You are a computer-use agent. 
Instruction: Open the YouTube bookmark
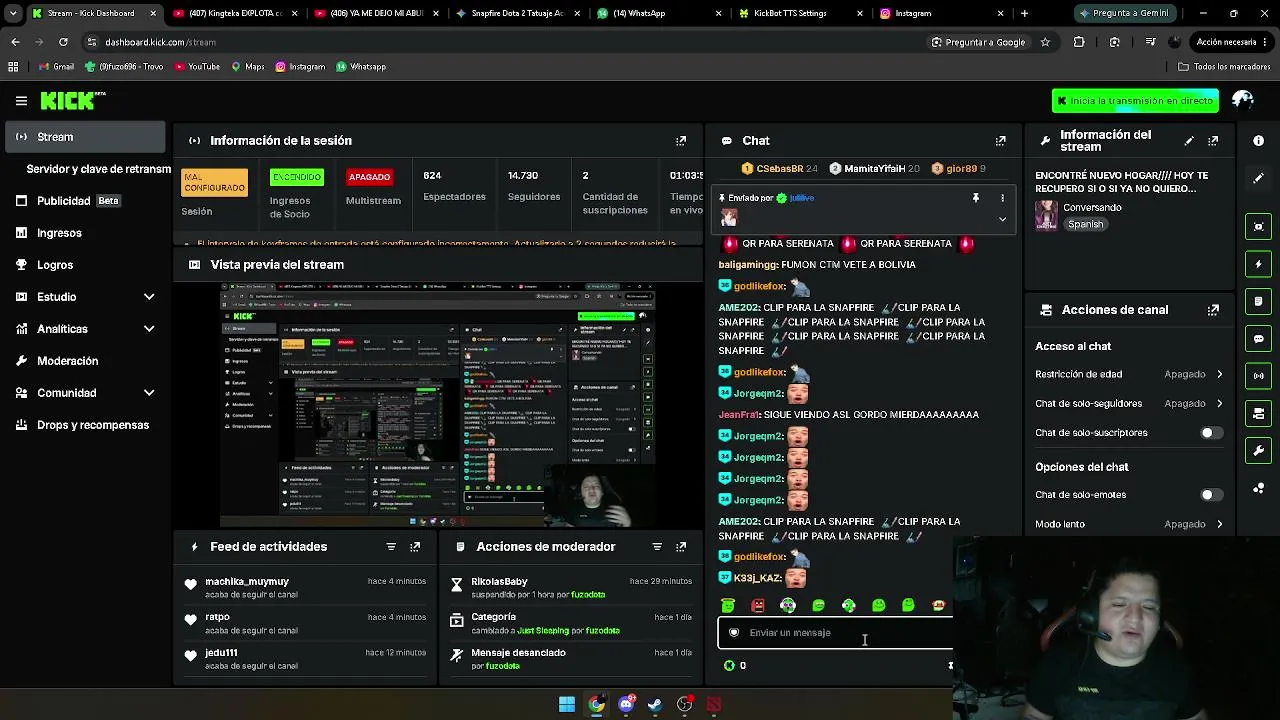[197, 67]
